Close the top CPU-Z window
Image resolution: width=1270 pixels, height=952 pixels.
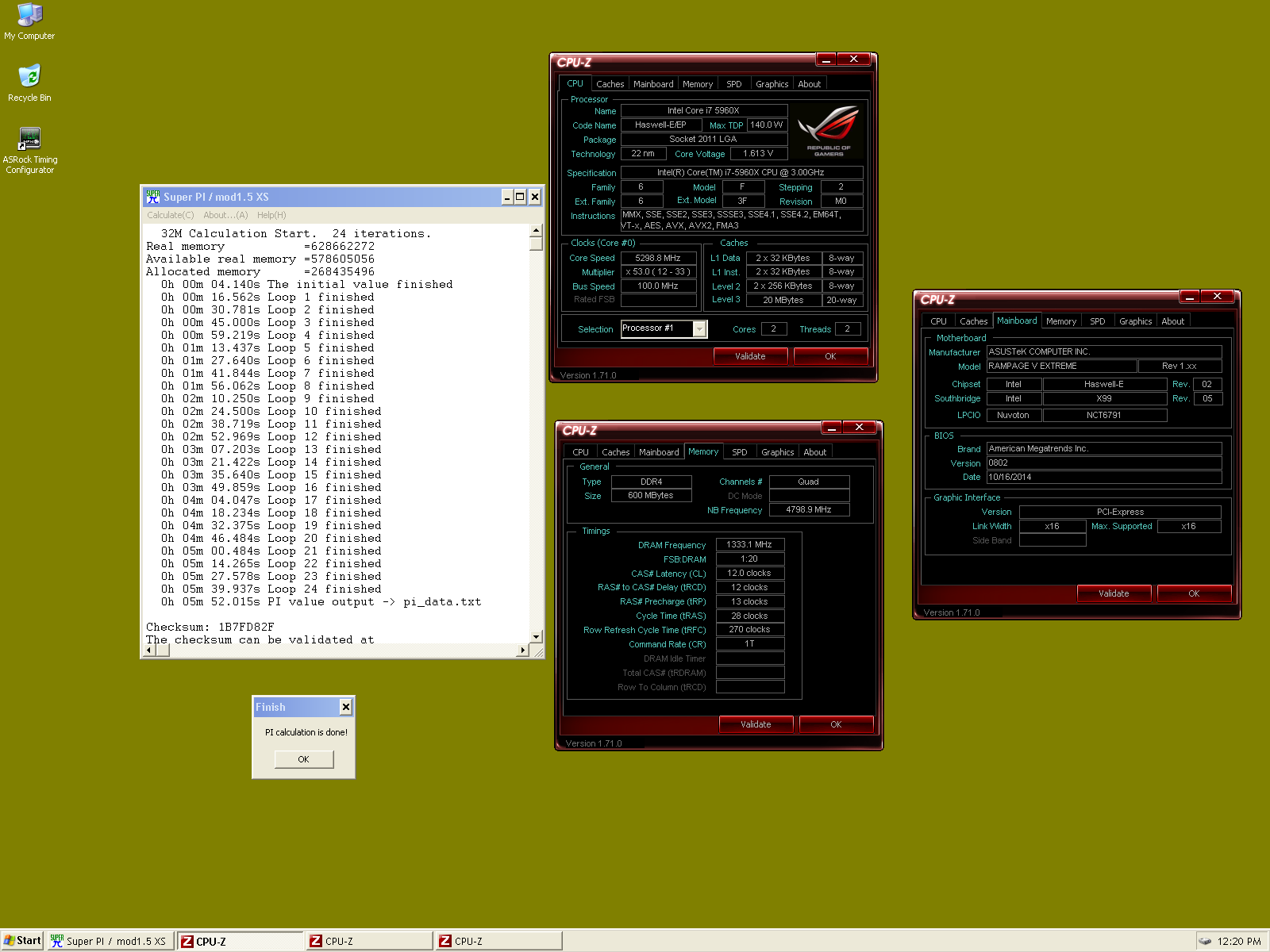854,59
